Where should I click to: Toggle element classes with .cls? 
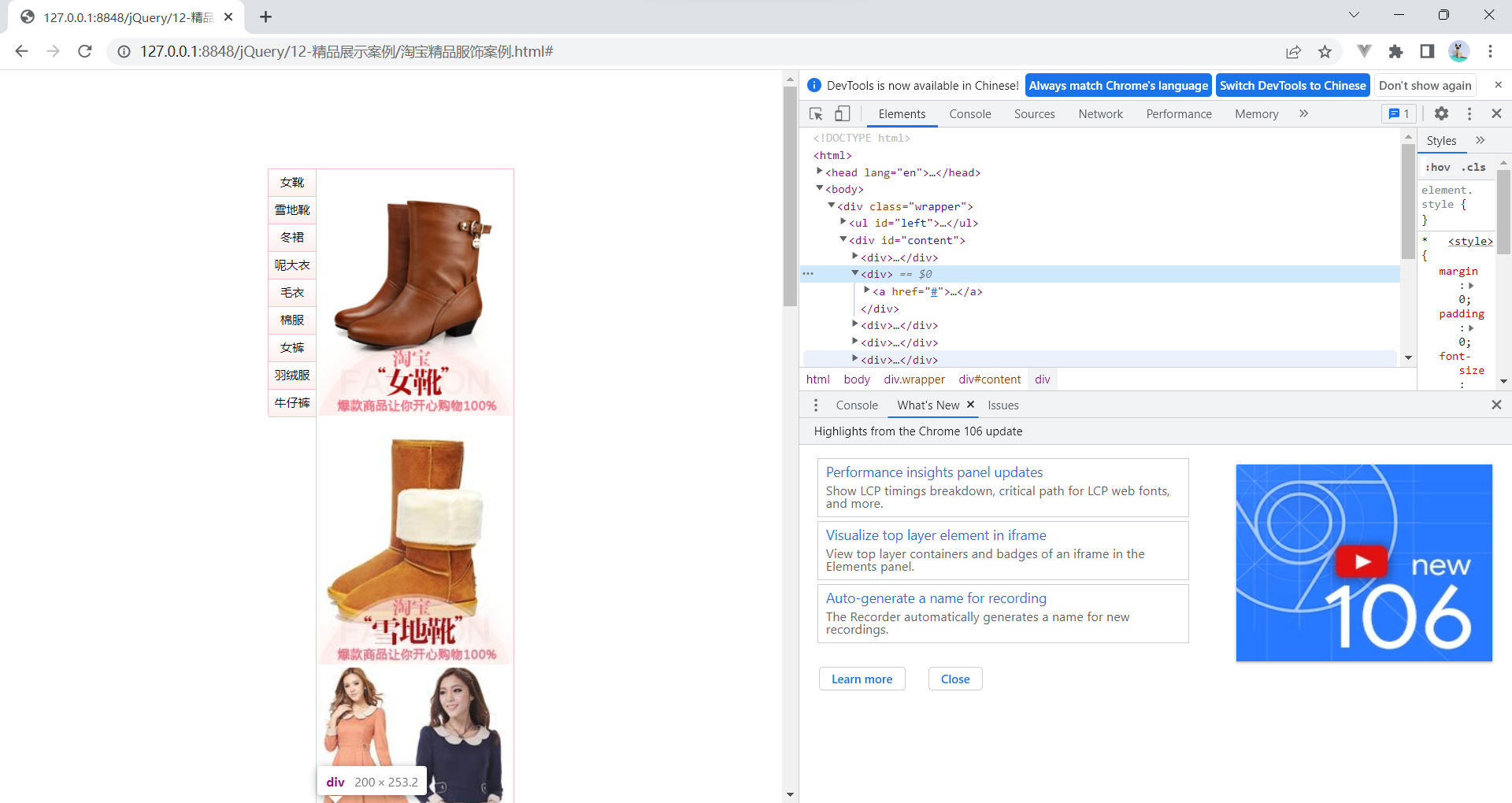(x=1473, y=167)
